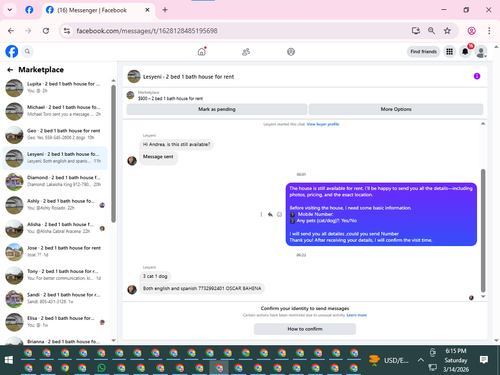Open the Chrome profile icon

click(471, 31)
